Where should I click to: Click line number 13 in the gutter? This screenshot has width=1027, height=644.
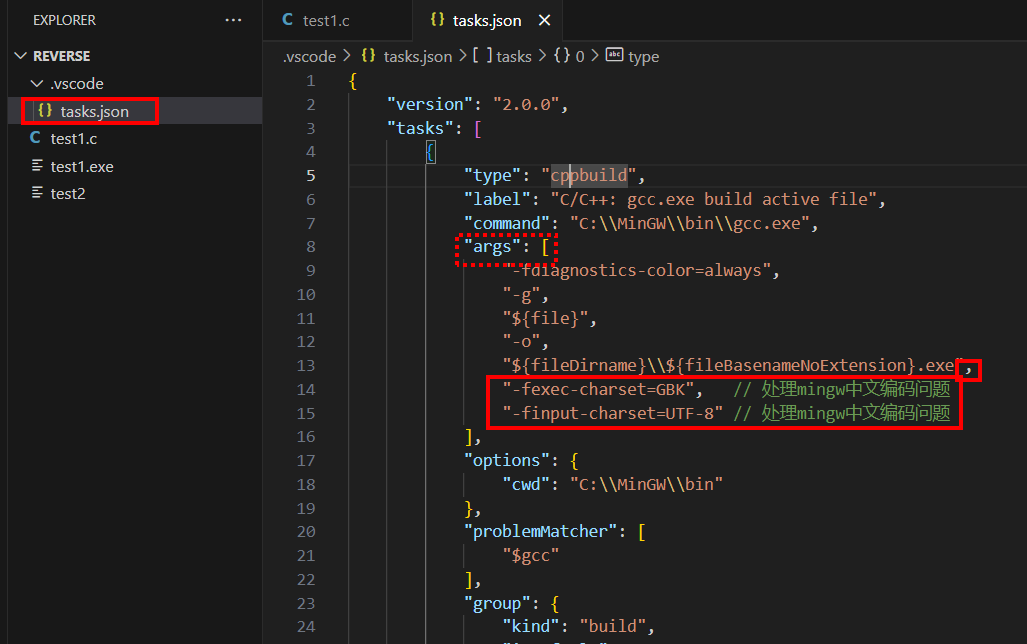pos(306,366)
